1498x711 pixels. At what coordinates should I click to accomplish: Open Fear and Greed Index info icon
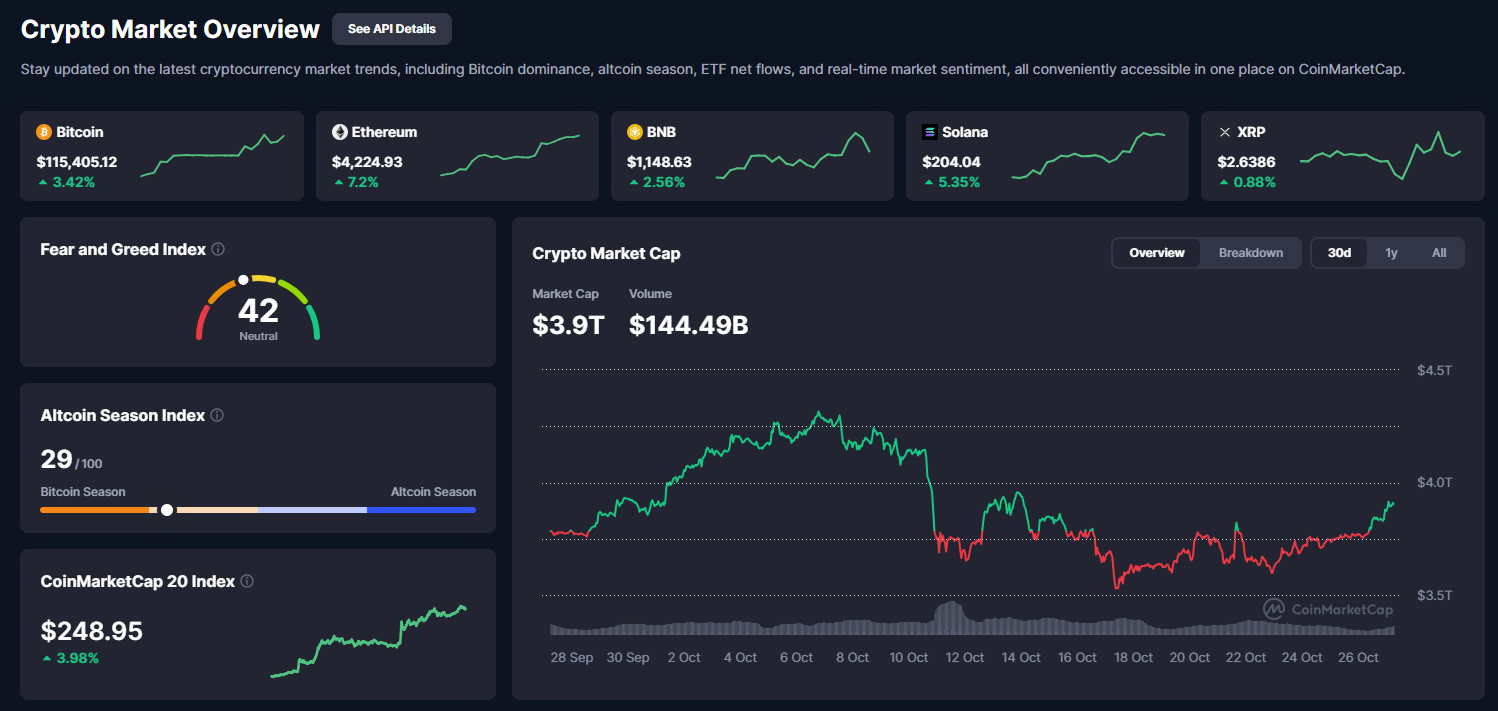point(218,249)
